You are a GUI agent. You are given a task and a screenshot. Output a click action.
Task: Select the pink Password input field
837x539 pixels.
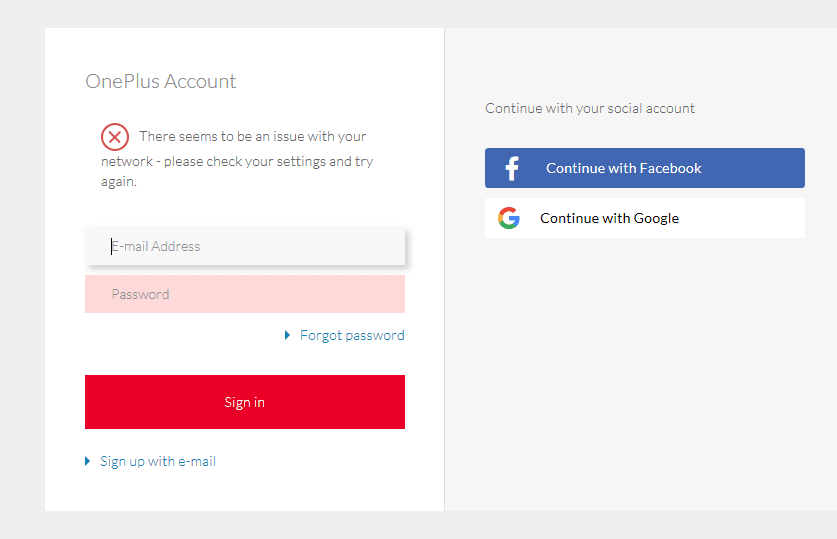click(245, 294)
